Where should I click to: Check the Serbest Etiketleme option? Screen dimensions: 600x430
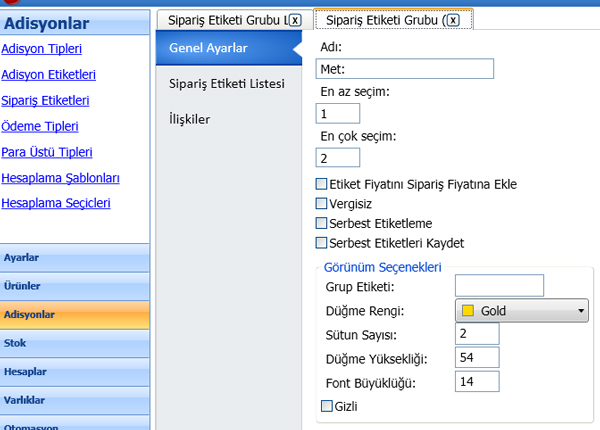click(x=321, y=223)
